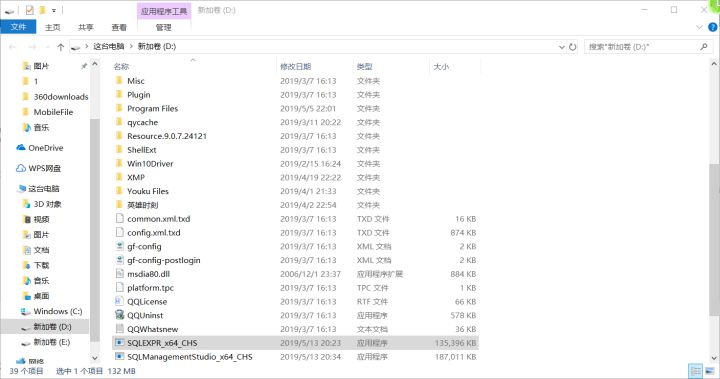Viewport: 720px width, 379px height.
Task: Select the qycache folder icon
Action: pos(119,122)
